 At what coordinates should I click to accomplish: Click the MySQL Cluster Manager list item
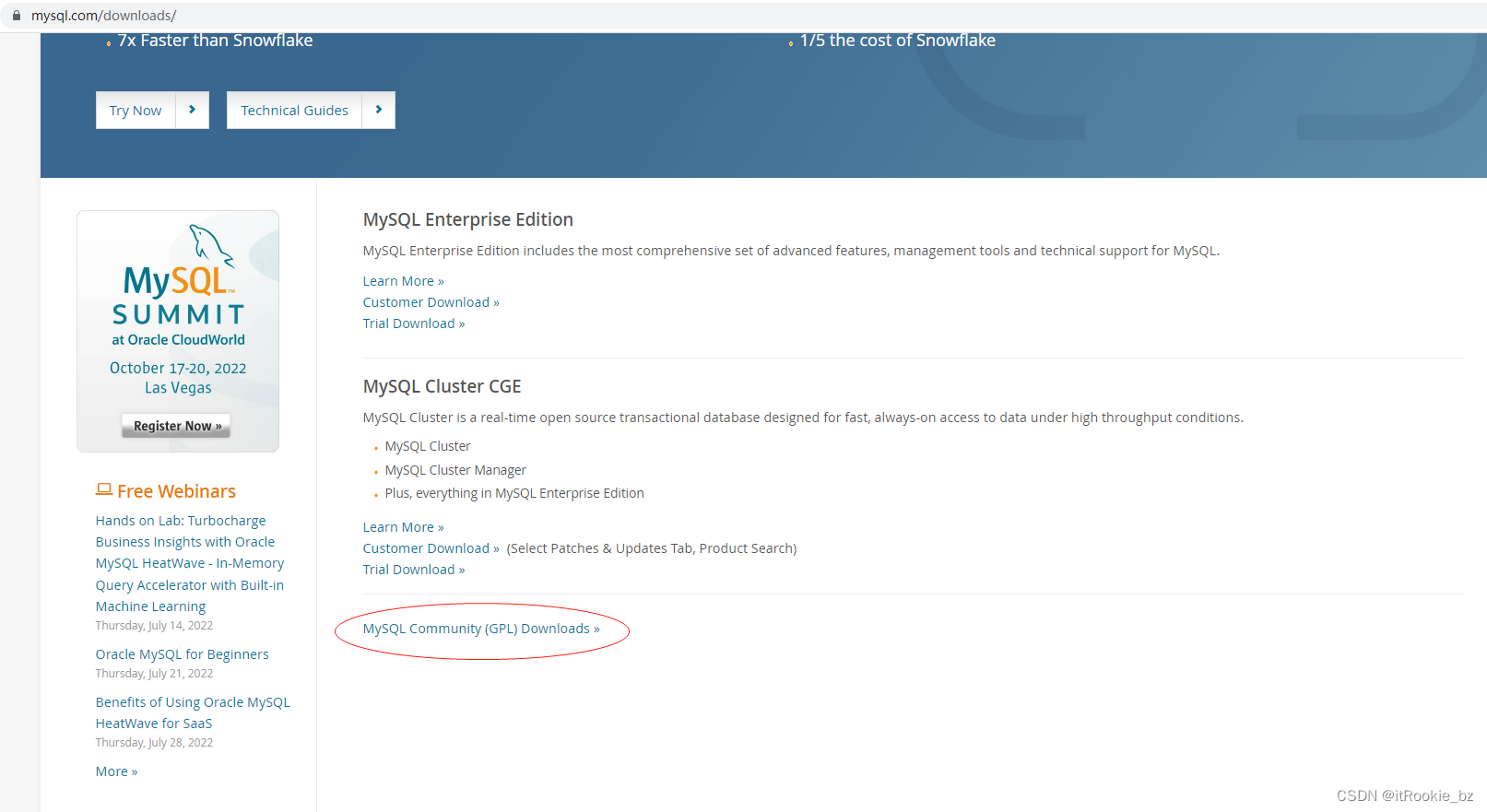click(455, 470)
